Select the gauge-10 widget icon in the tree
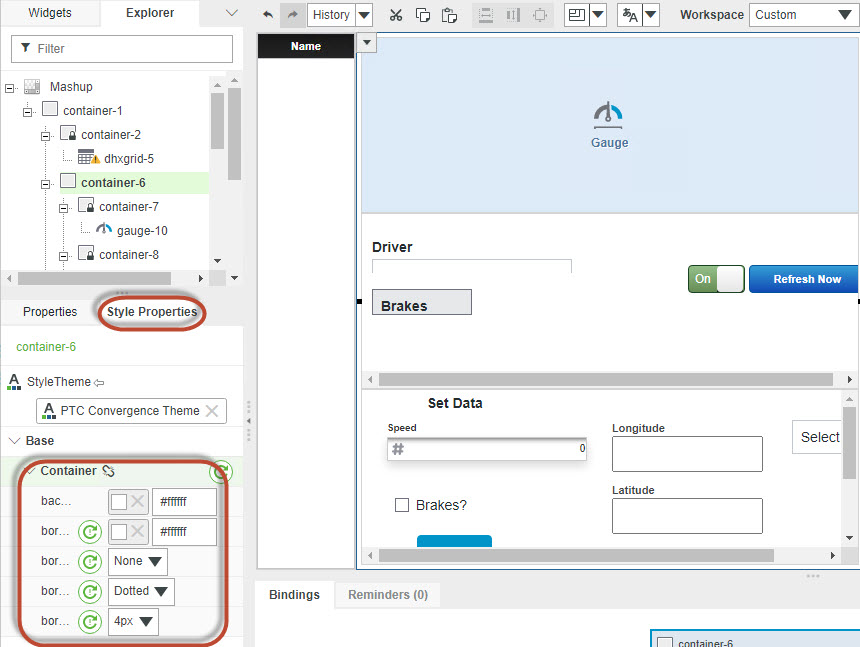Viewport: 860px width, 647px height. pos(102,230)
